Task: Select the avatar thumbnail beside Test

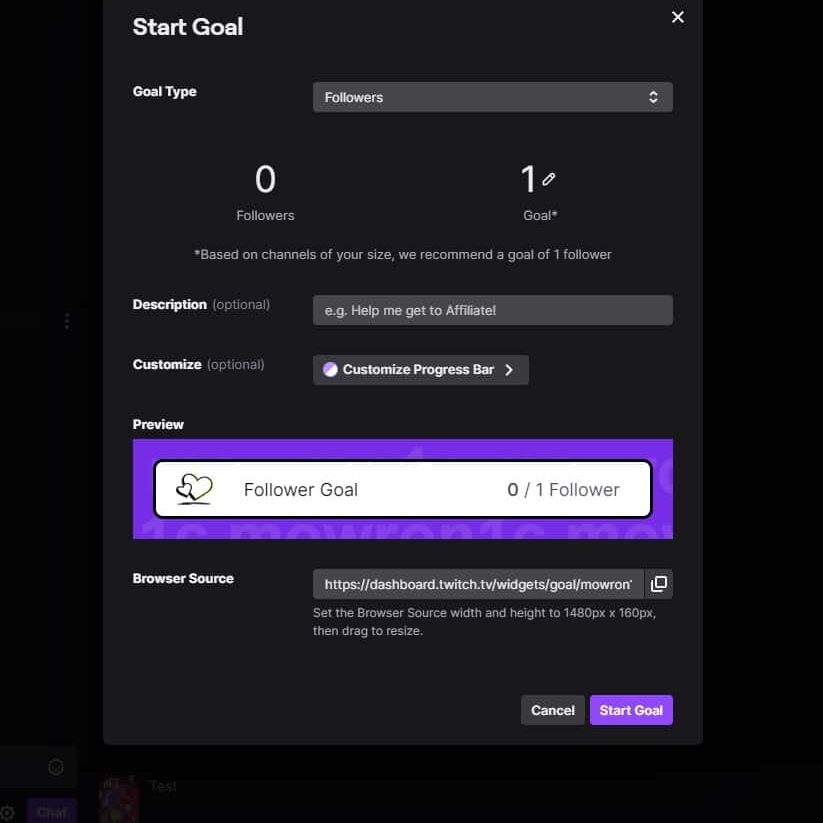Action: (x=119, y=799)
